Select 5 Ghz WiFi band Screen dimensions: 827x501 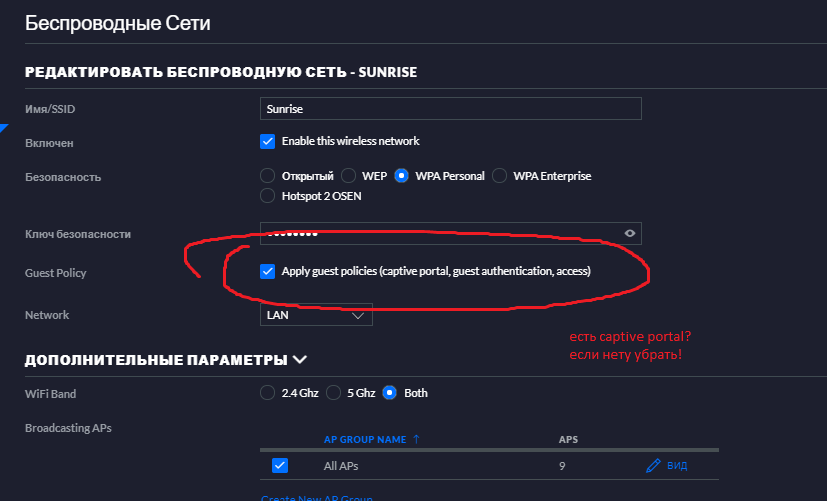(335, 393)
